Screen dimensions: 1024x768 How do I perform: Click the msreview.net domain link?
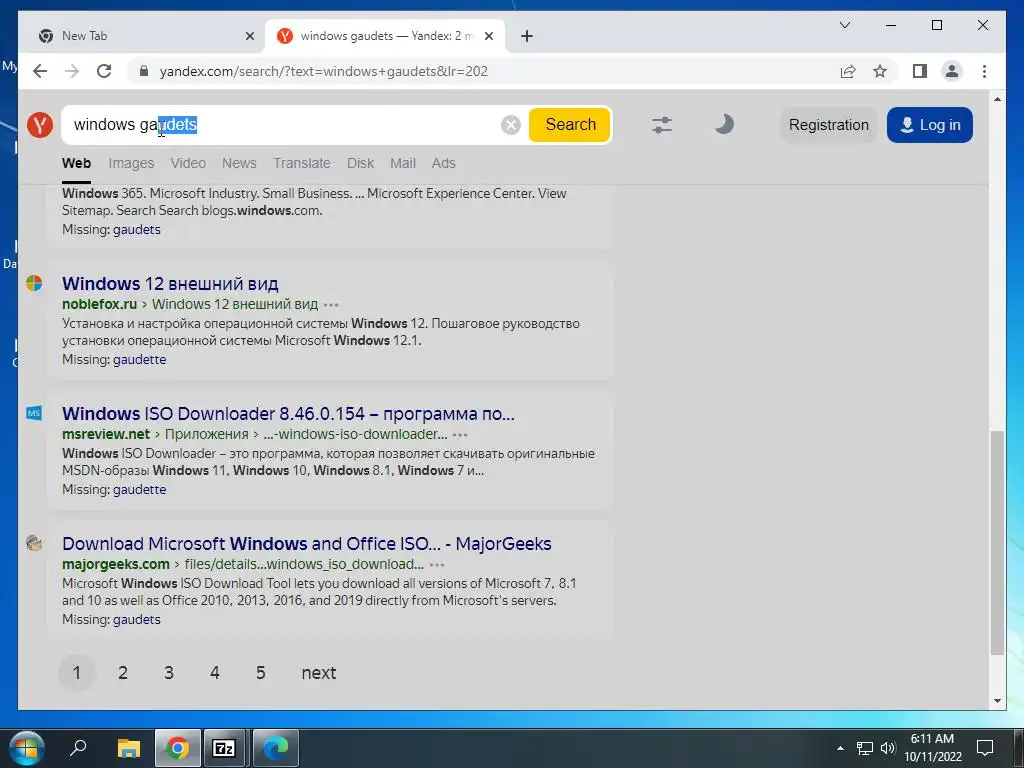click(x=106, y=434)
